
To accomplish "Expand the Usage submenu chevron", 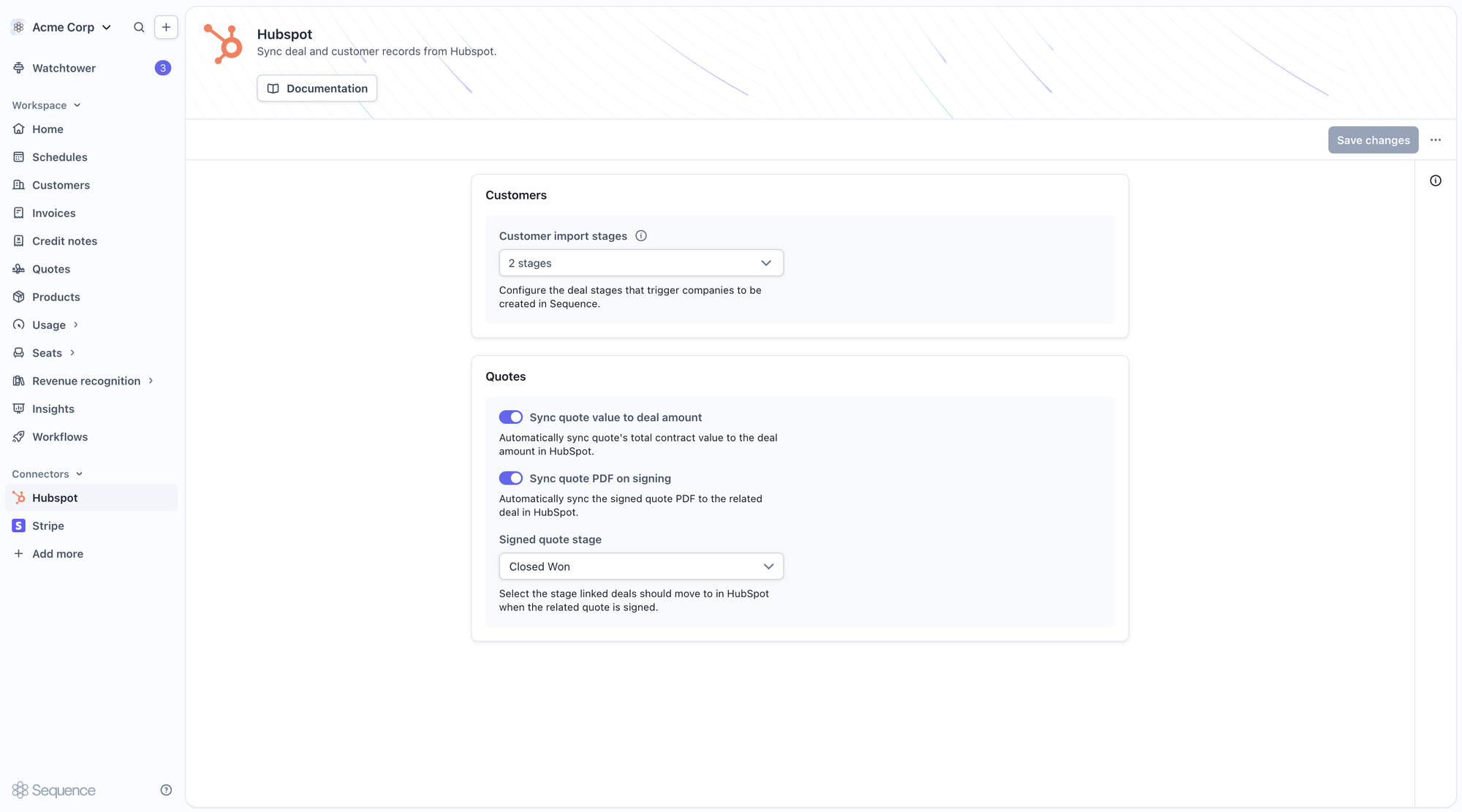I will 75,325.
